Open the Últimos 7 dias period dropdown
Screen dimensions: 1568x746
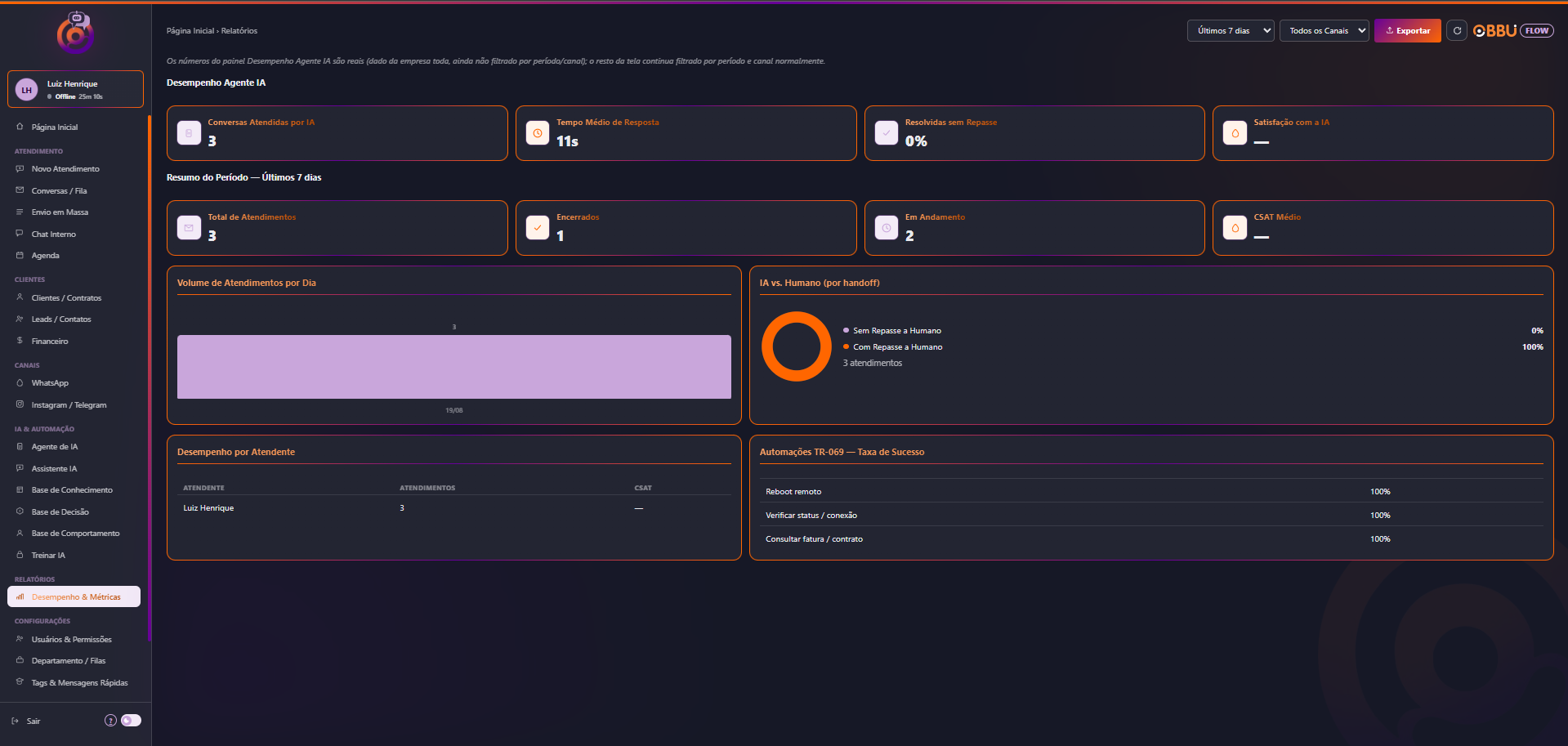pyautogui.click(x=1231, y=31)
